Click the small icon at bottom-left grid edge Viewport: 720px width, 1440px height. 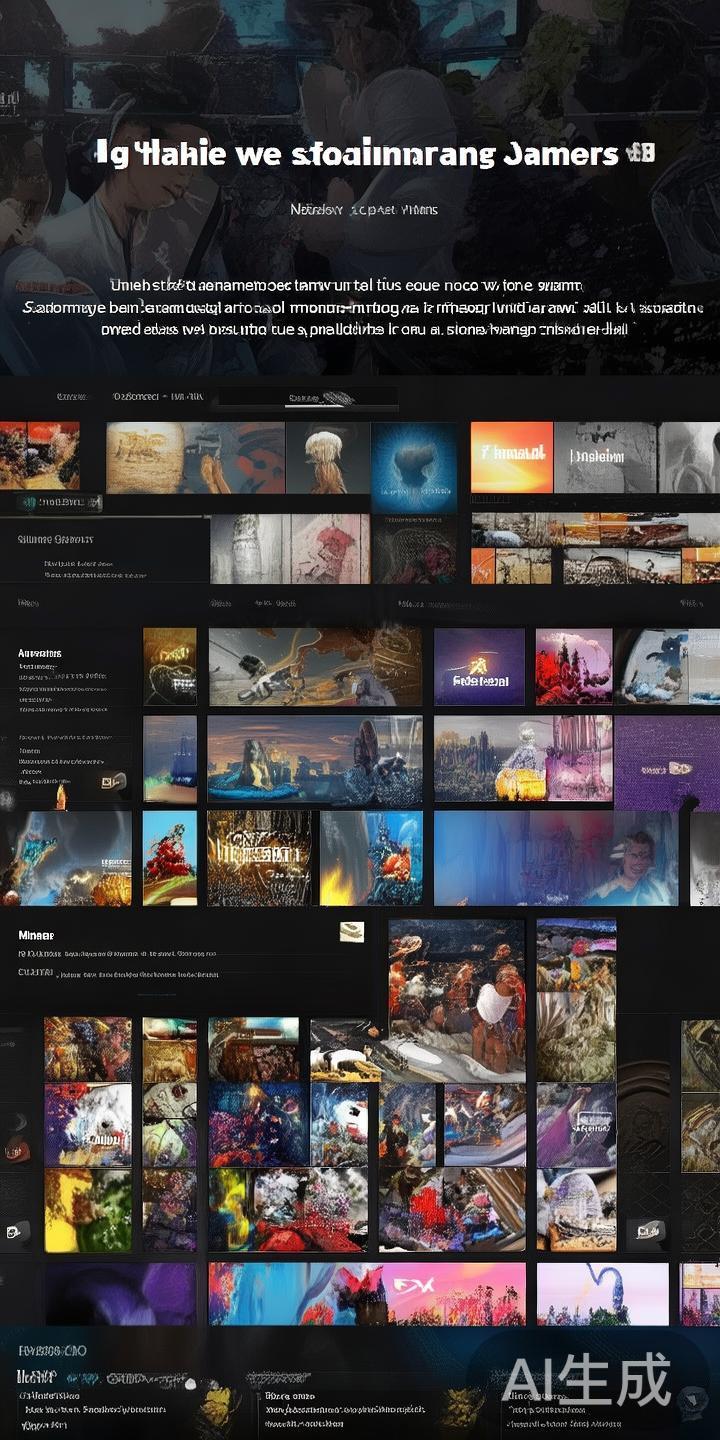click(16, 1232)
